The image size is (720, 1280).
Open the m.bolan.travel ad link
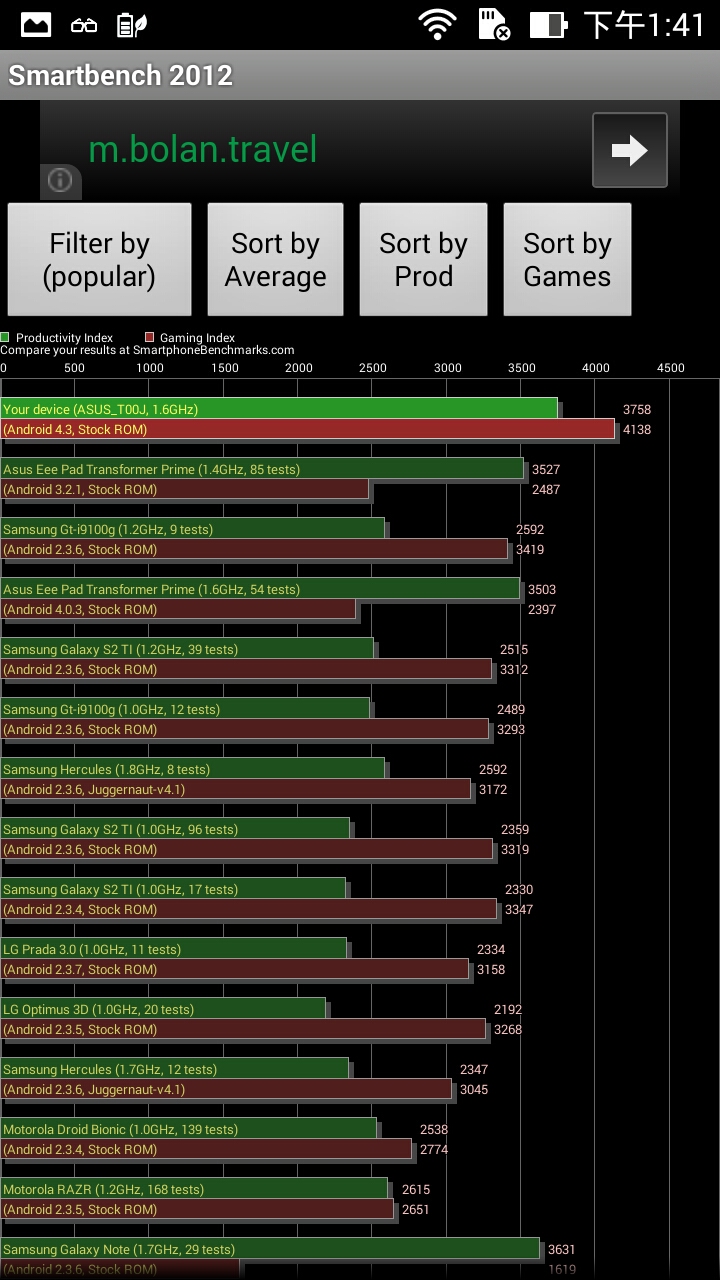click(203, 150)
